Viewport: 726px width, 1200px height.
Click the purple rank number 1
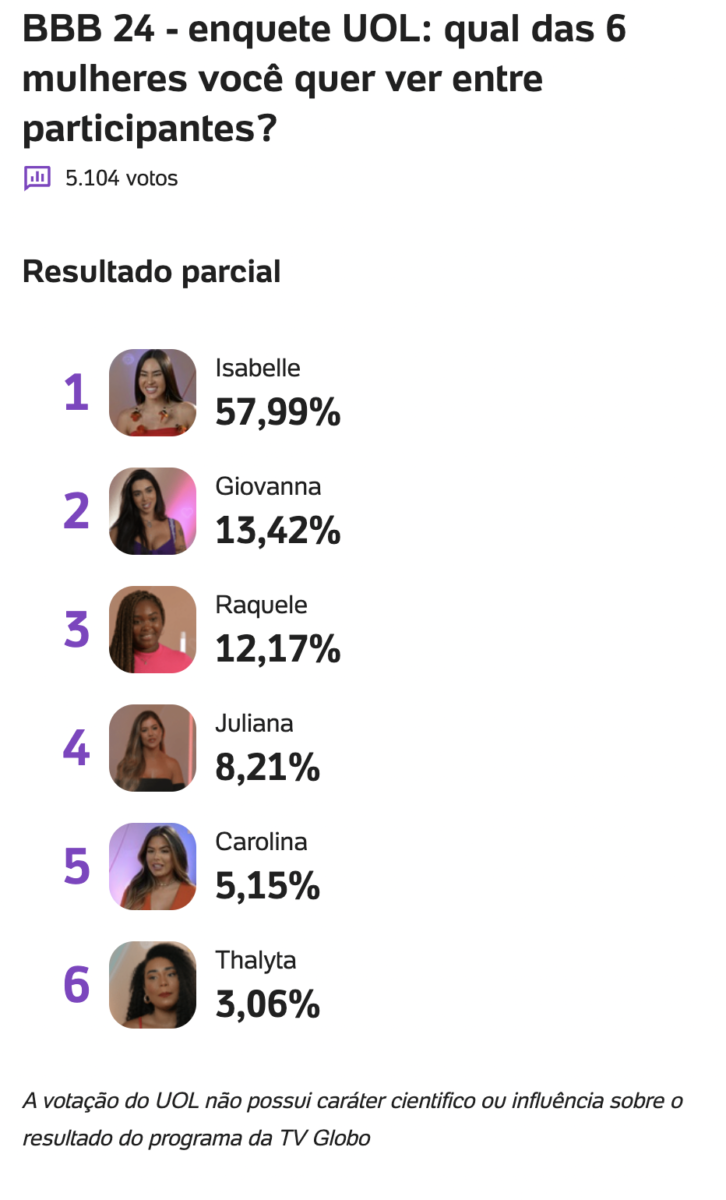click(x=76, y=393)
